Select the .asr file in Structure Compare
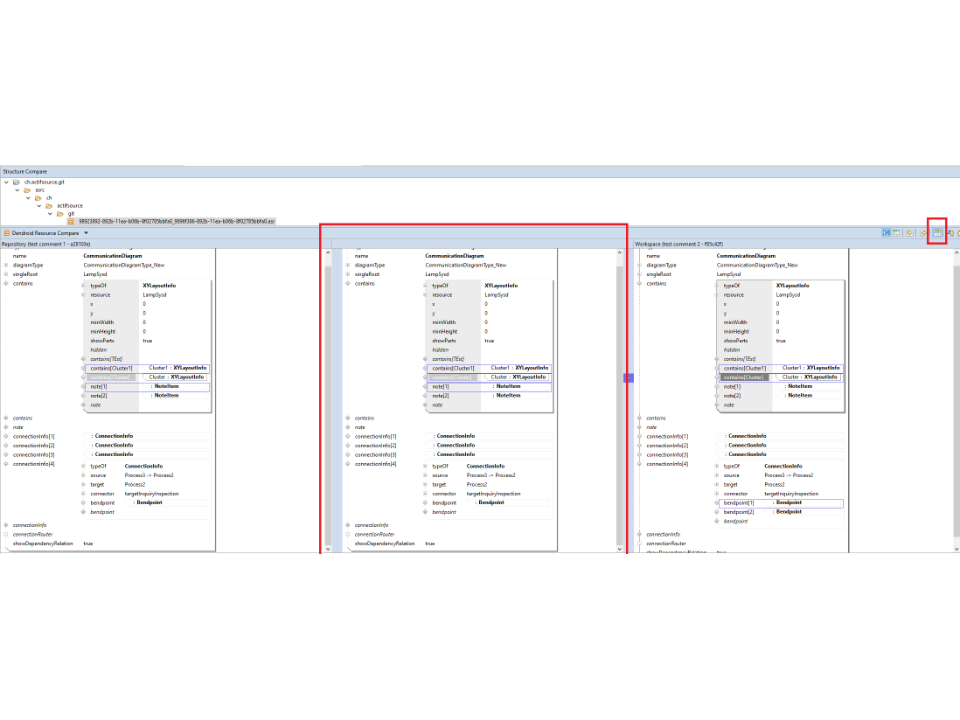Viewport: 960px width, 720px height. 175,221
